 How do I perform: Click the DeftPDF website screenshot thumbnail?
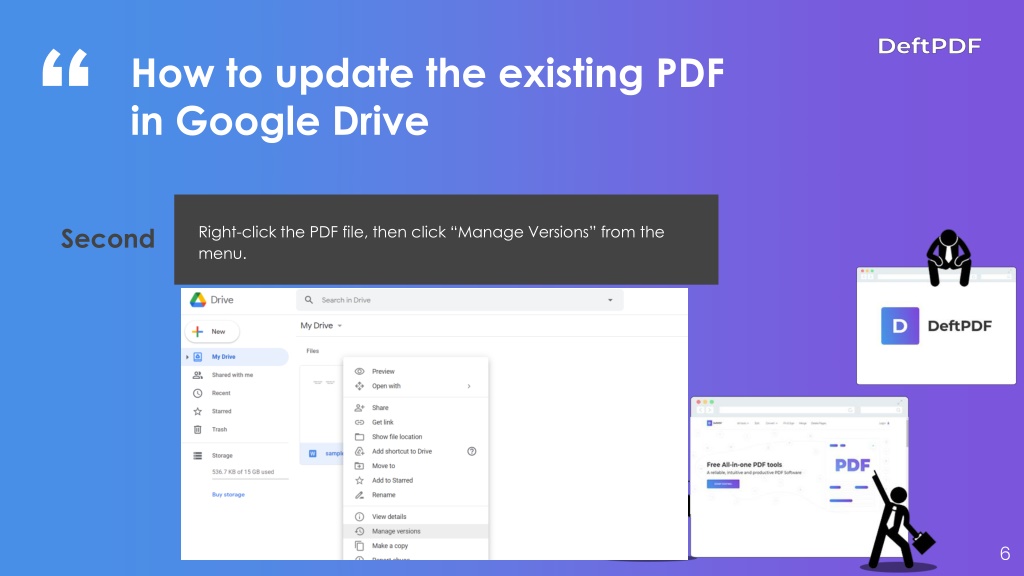[799, 477]
